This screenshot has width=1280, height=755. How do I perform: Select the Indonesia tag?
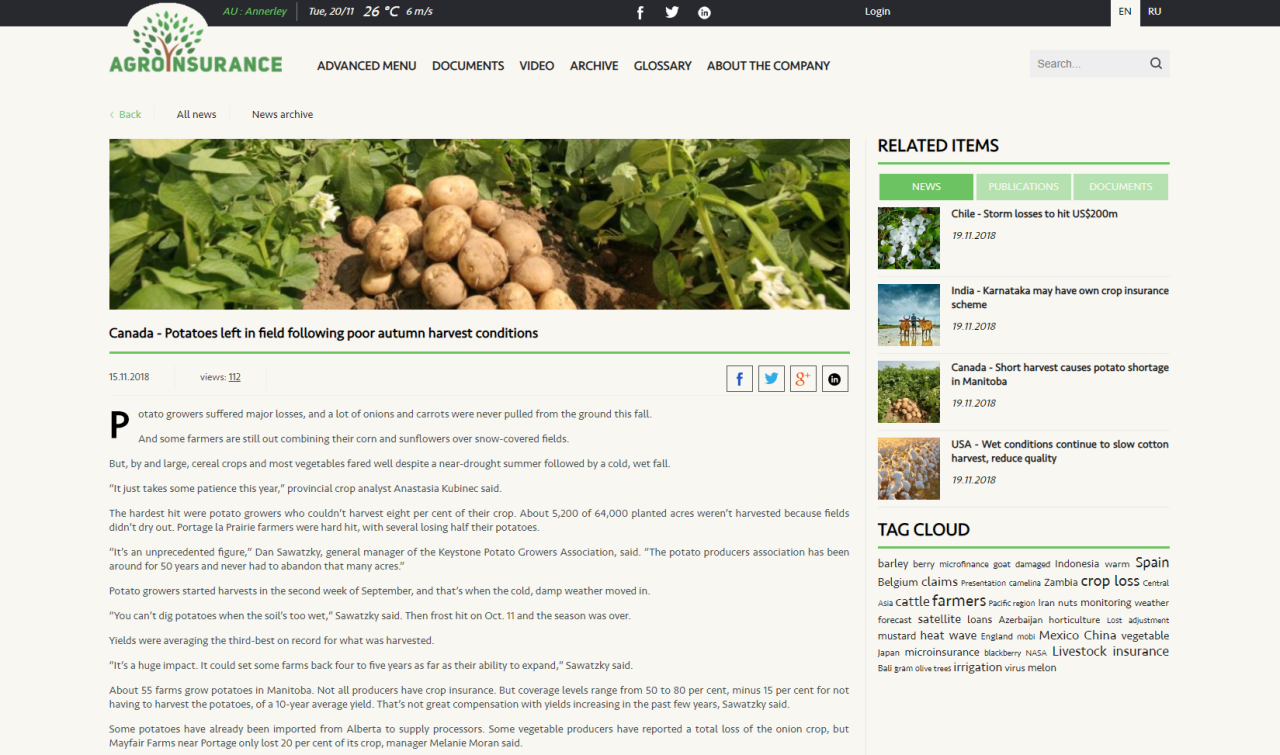pyautogui.click(x=1077, y=564)
